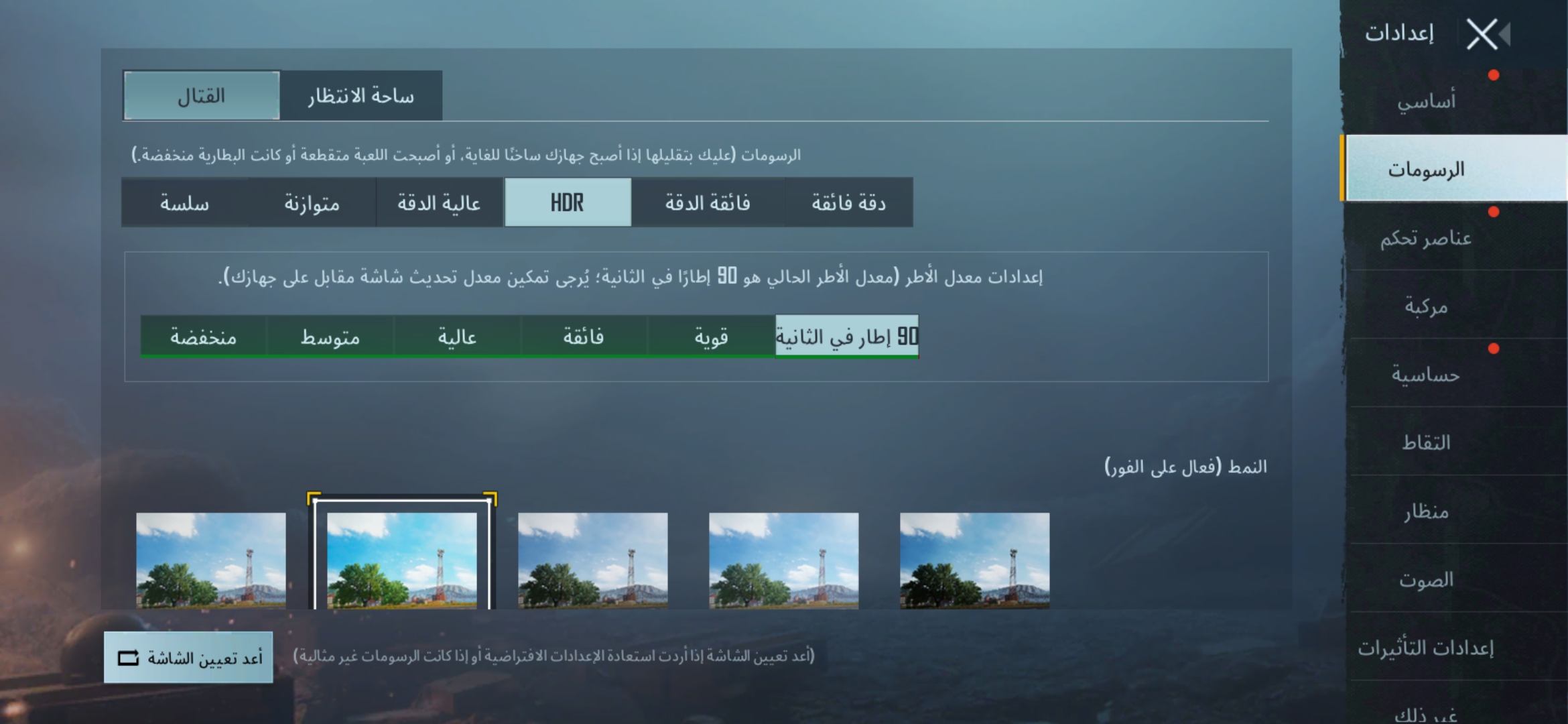The width and height of the screenshot is (1568, 724).
Task: Select دقة فائقة ultra HD graphics
Action: pos(848,202)
